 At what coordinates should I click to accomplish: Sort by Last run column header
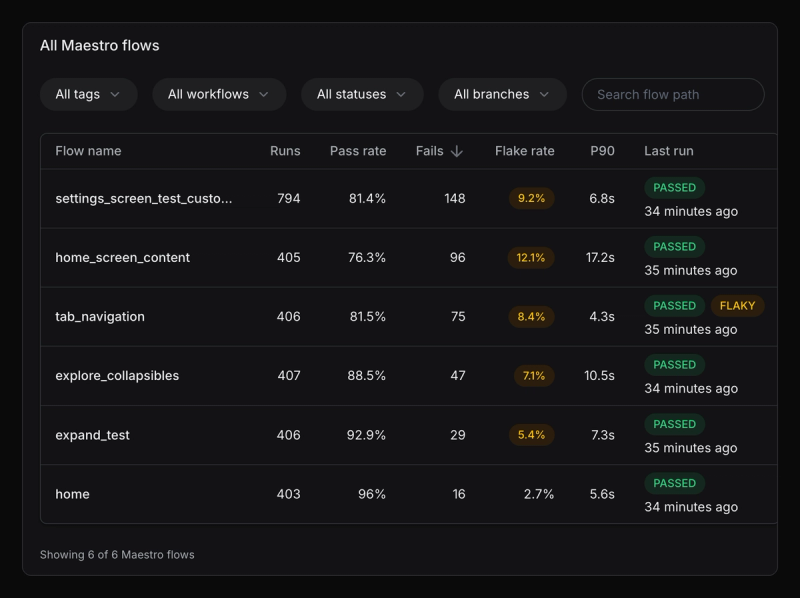click(x=669, y=151)
